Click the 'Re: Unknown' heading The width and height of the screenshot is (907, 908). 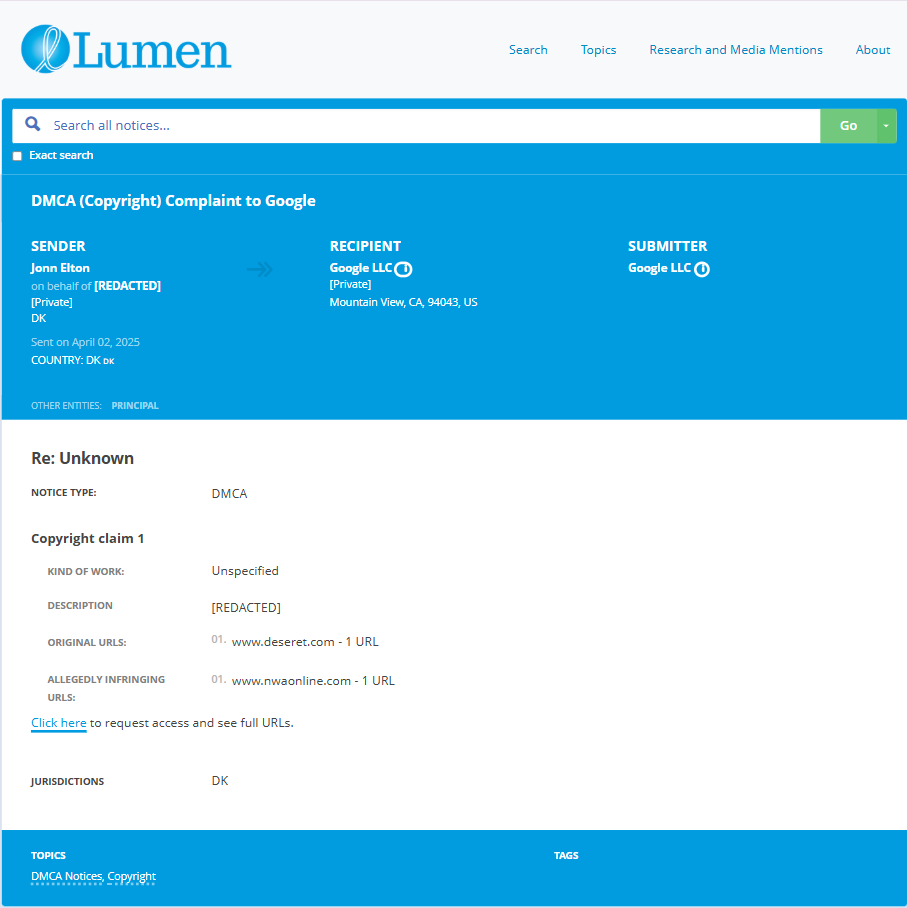82,458
